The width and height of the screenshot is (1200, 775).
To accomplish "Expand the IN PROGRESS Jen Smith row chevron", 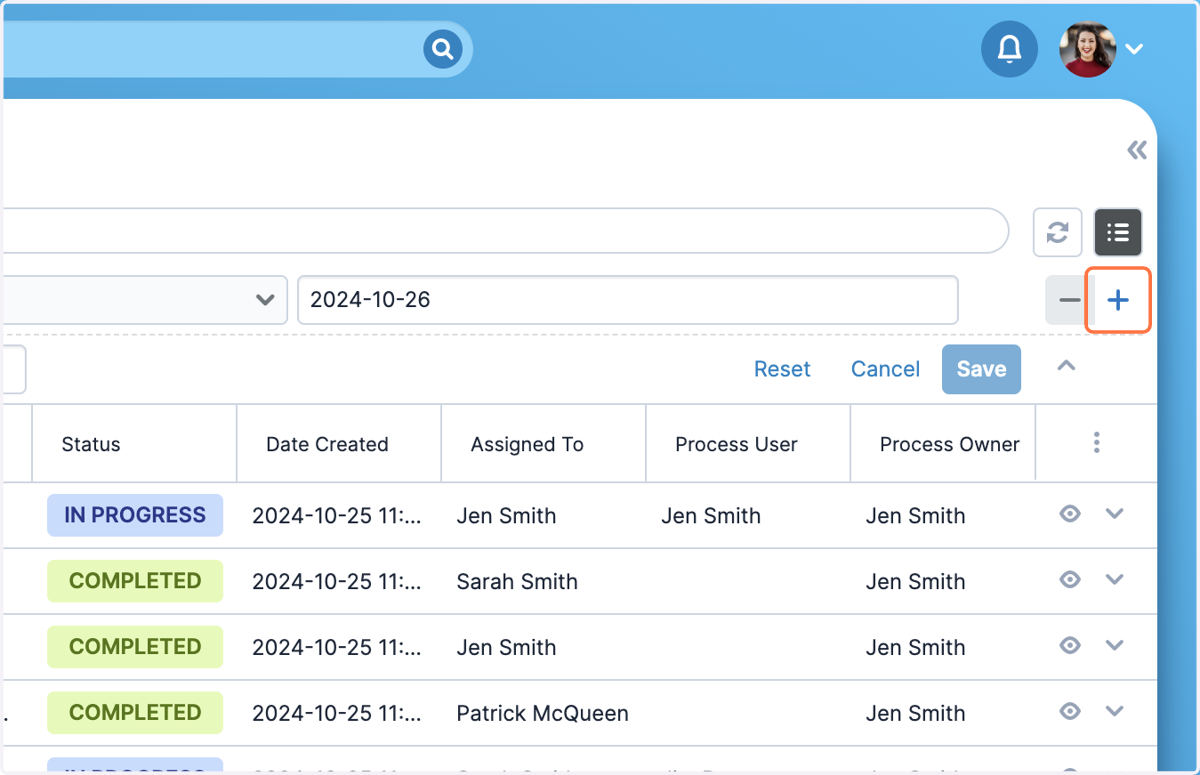I will (1115, 514).
